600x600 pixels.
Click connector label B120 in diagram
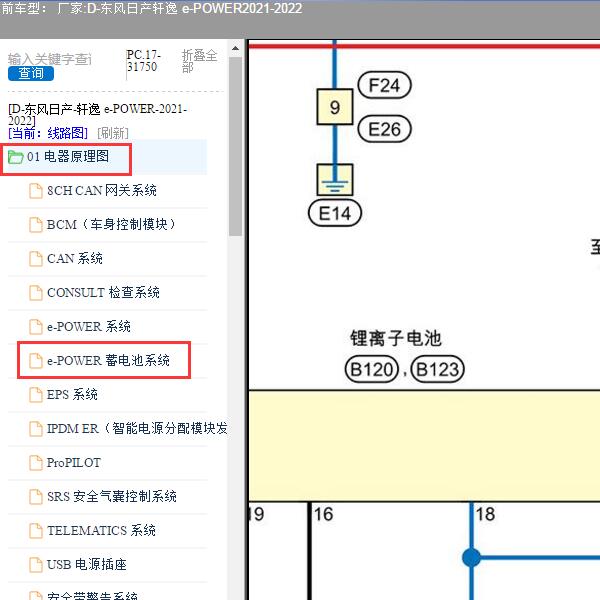coord(372,370)
